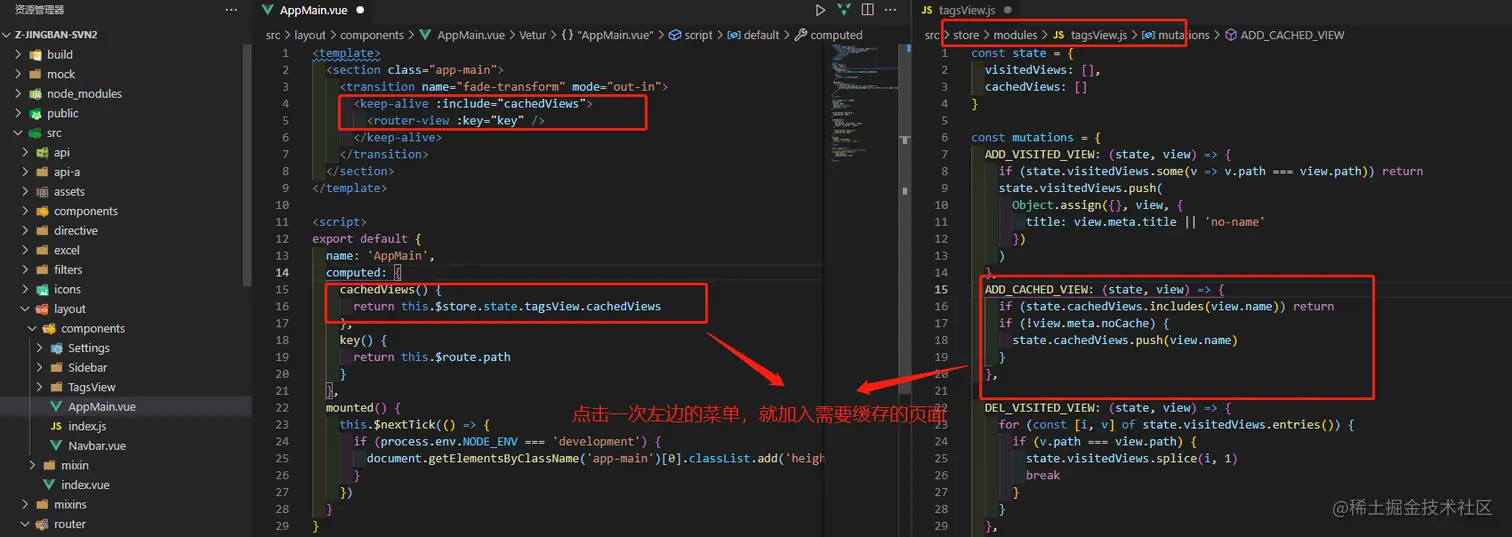Click the Vue icon beside Navbar.vue
The height and width of the screenshot is (537, 1512).
pos(57,446)
